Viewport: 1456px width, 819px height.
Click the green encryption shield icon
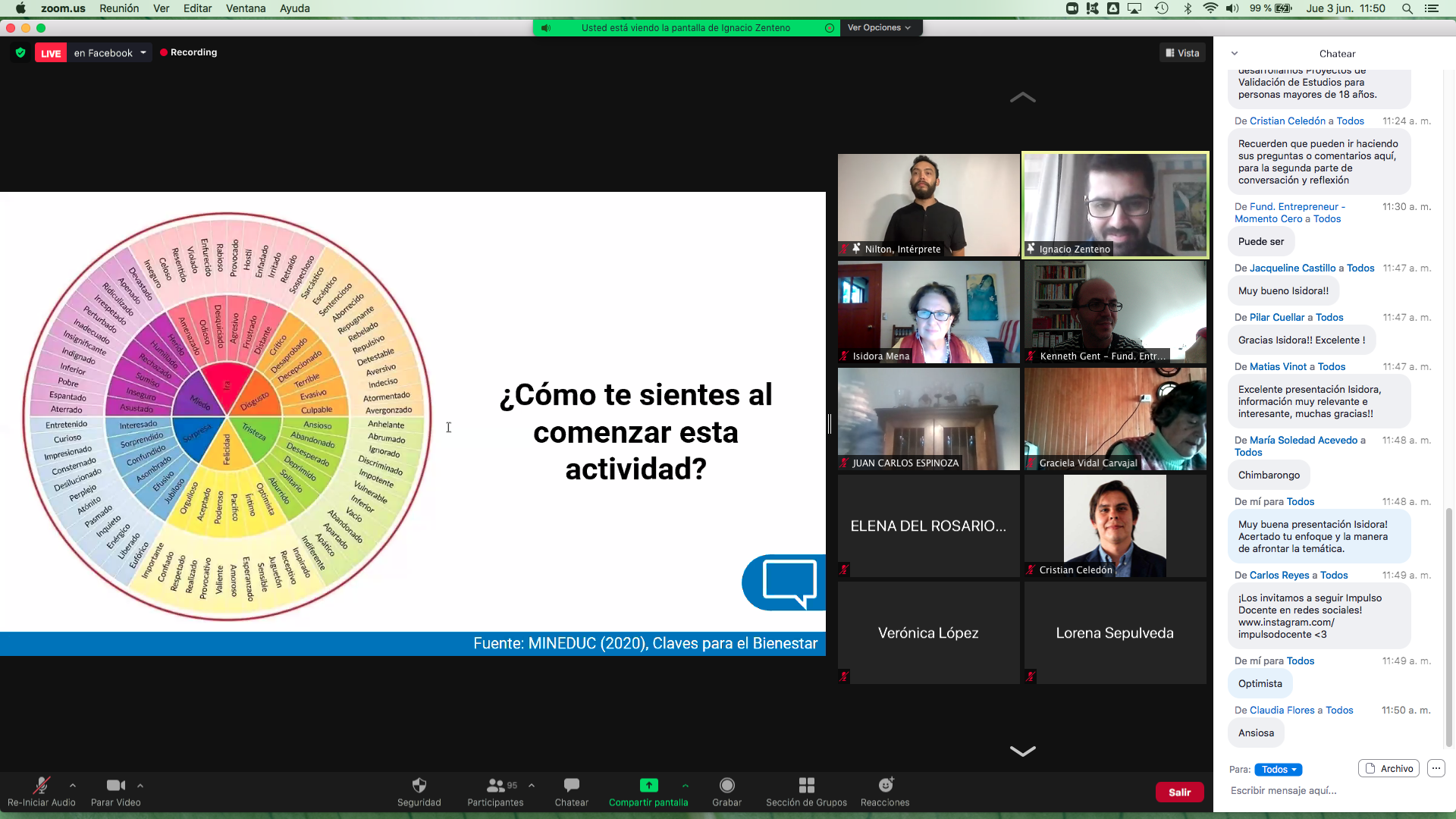click(x=20, y=52)
